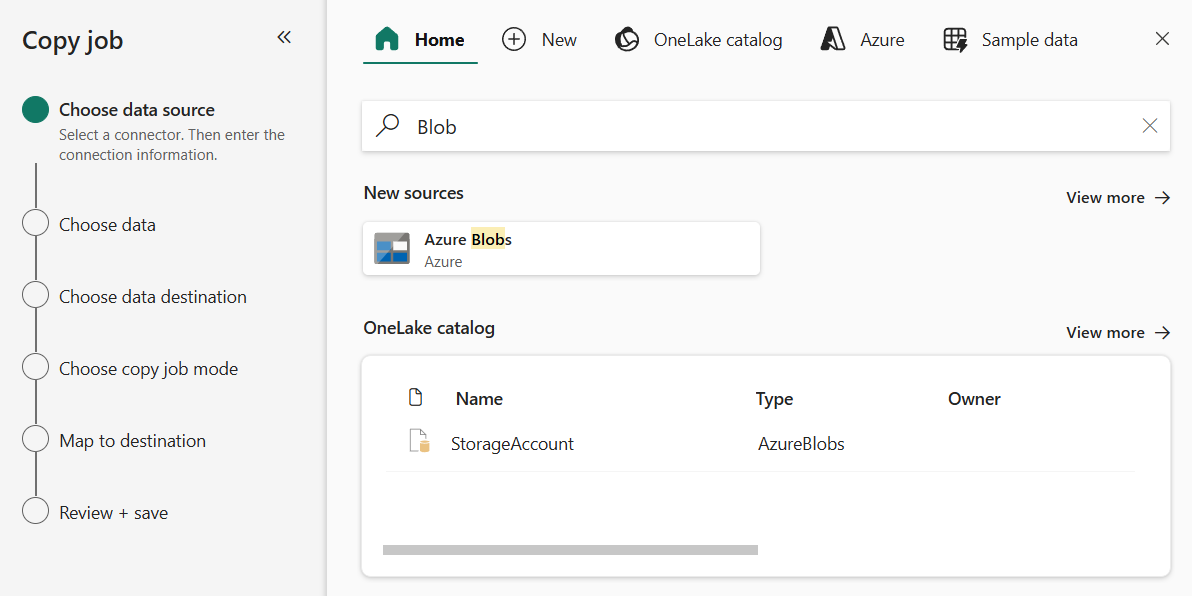Screen dimensions: 1192x596
Task: Select the Choose data step circle
Action: [x=35, y=224]
